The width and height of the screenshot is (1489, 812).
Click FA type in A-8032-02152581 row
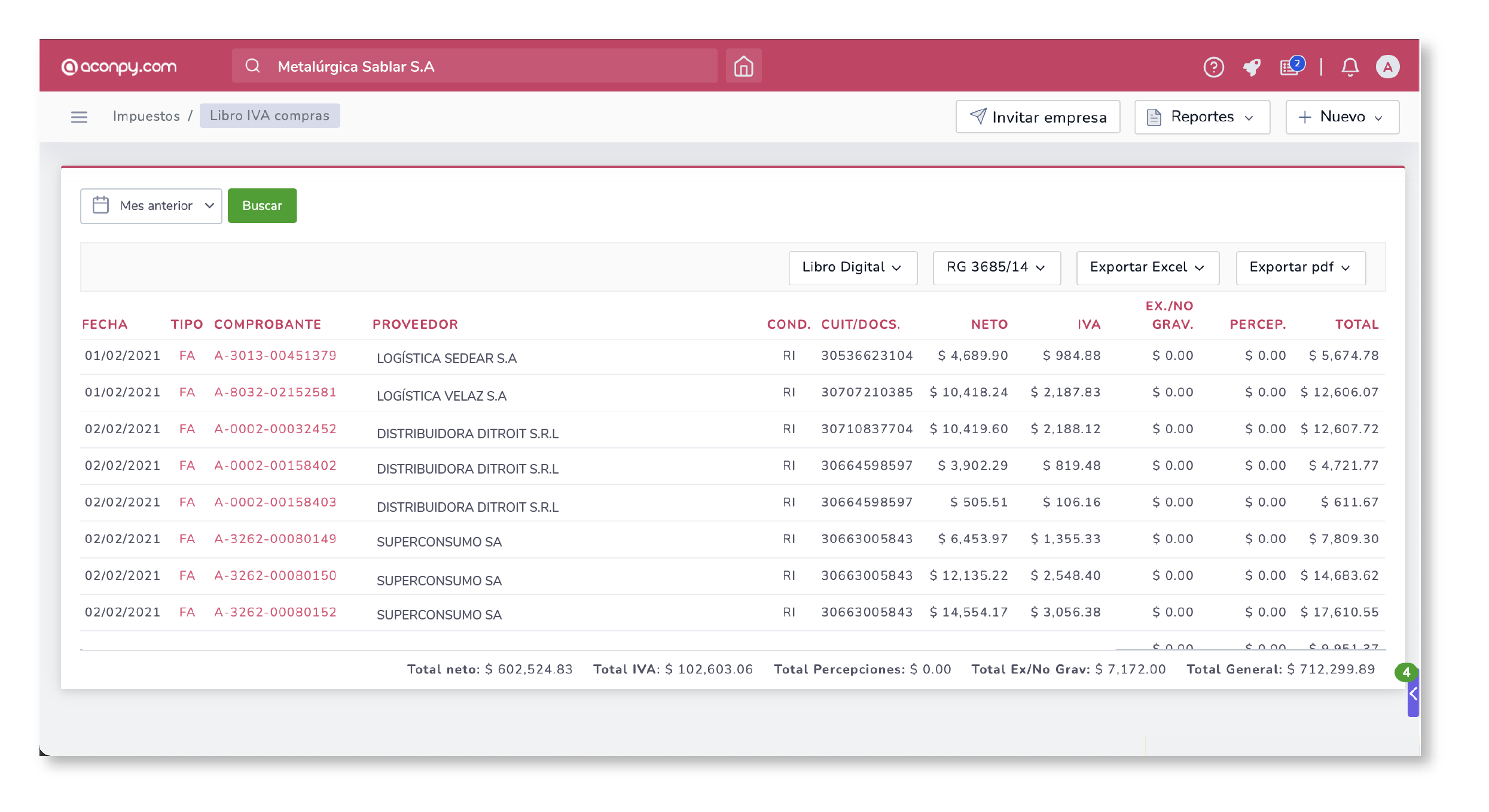pyautogui.click(x=187, y=392)
